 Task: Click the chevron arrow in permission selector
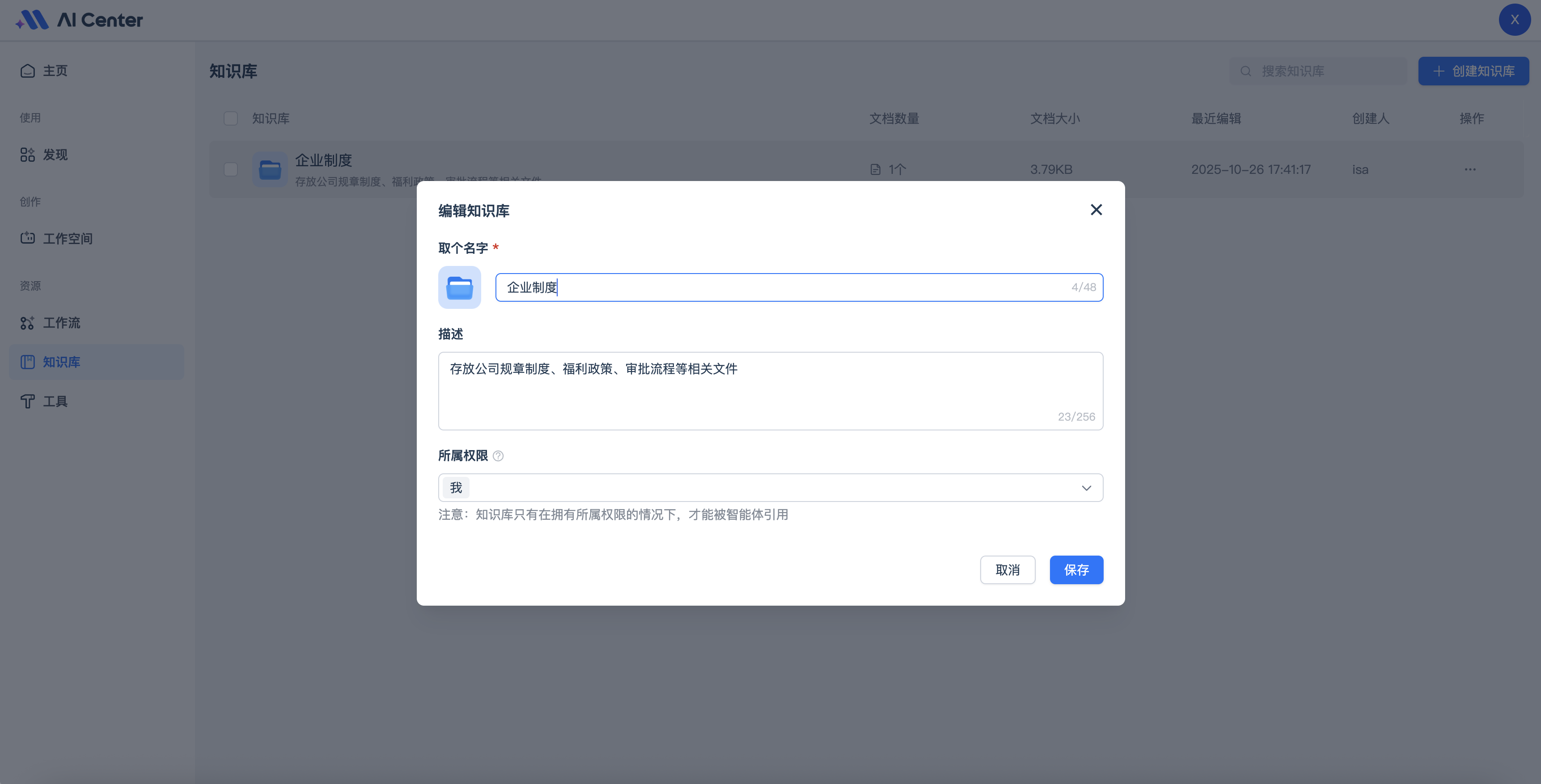pyautogui.click(x=1086, y=488)
